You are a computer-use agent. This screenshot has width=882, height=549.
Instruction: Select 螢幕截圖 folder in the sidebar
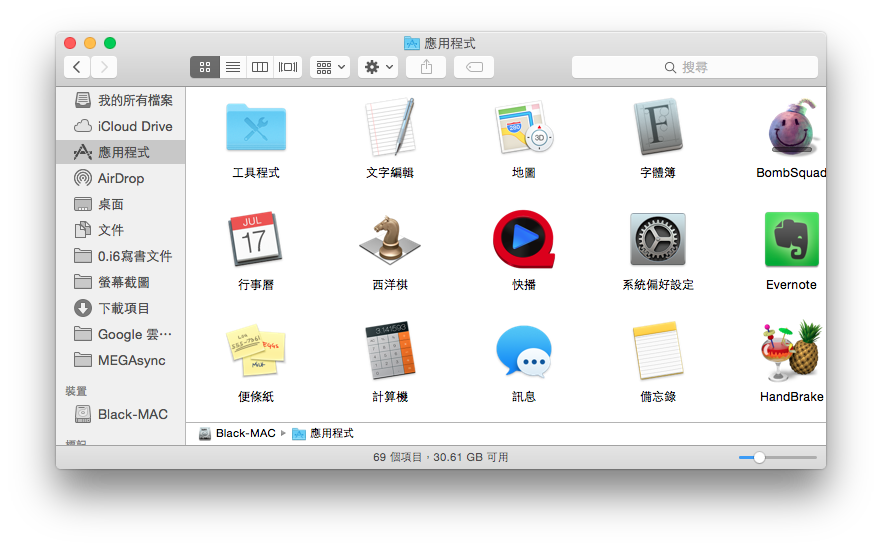tap(120, 282)
